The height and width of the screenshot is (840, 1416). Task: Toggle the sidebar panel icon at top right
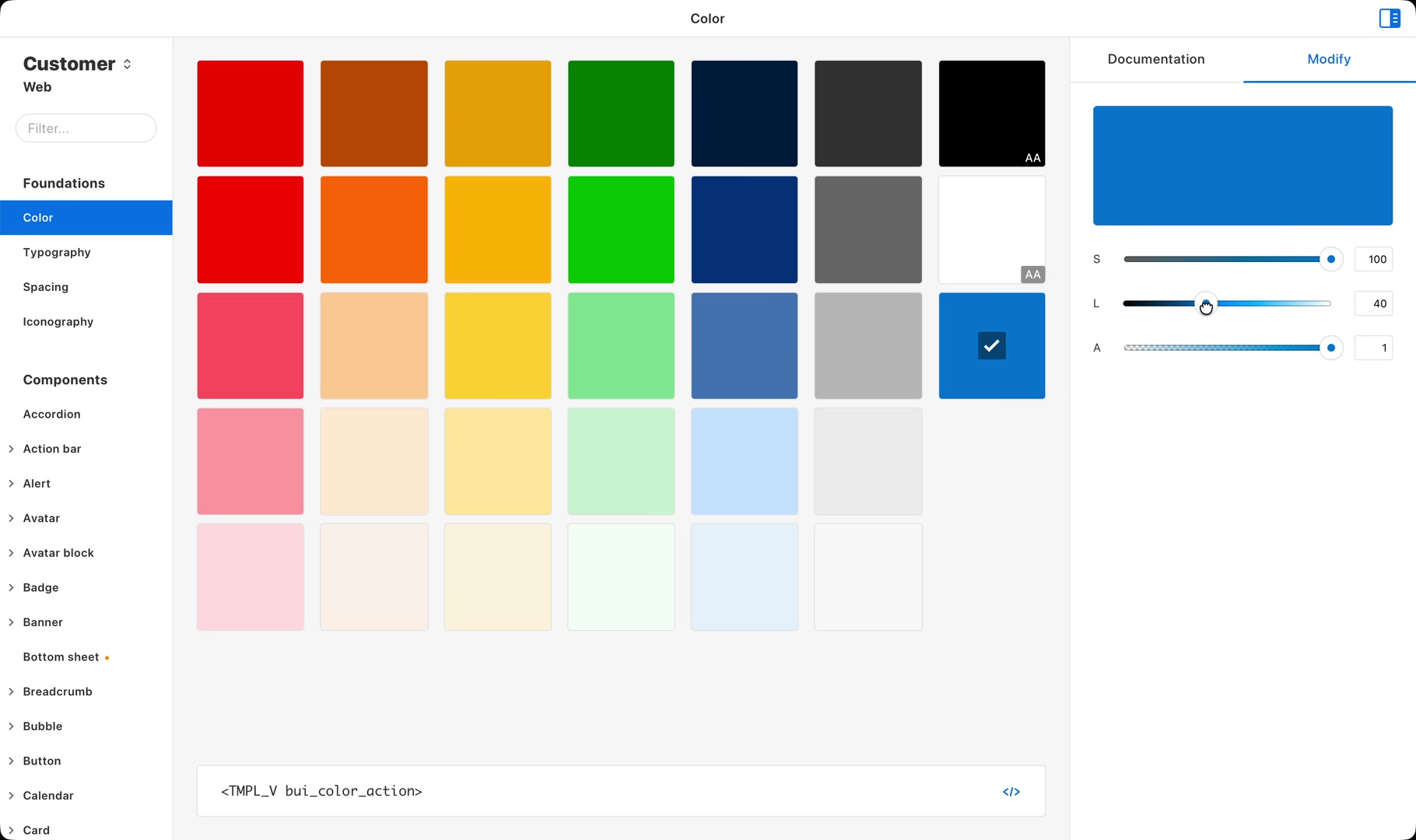tap(1390, 18)
